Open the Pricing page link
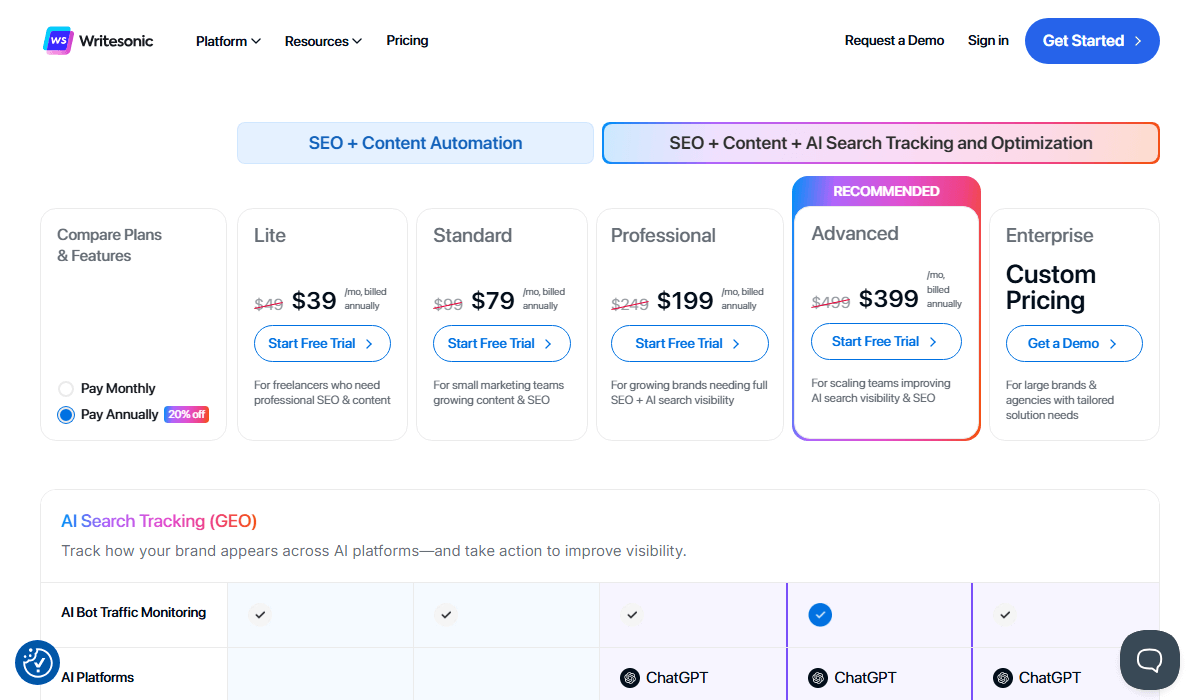This screenshot has width=1200, height=700. pyautogui.click(x=407, y=41)
